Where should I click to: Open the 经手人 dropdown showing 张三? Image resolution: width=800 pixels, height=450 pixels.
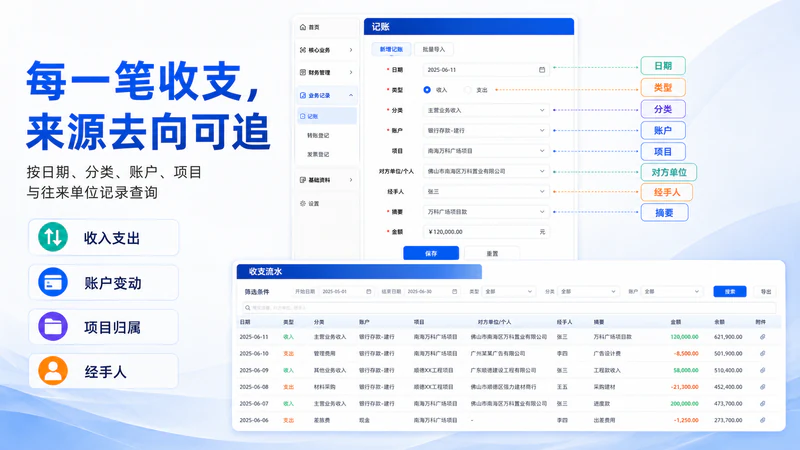[486, 192]
